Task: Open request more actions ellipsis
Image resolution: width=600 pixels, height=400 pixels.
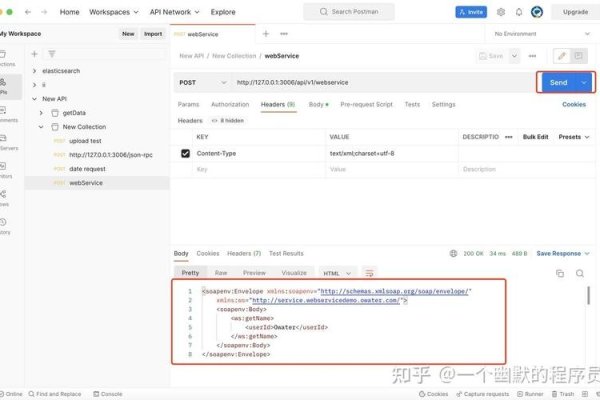Action: pos(532,56)
